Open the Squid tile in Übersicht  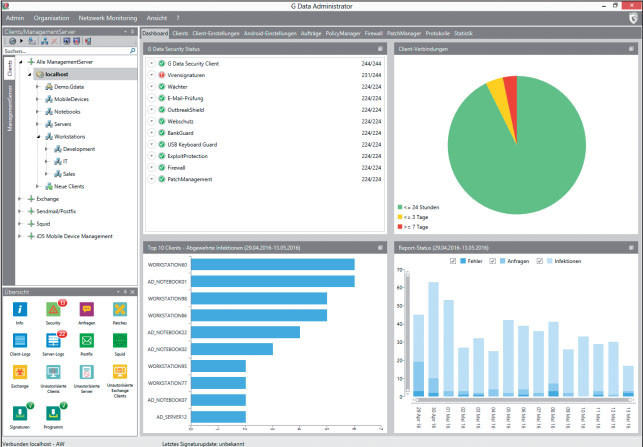(120, 340)
